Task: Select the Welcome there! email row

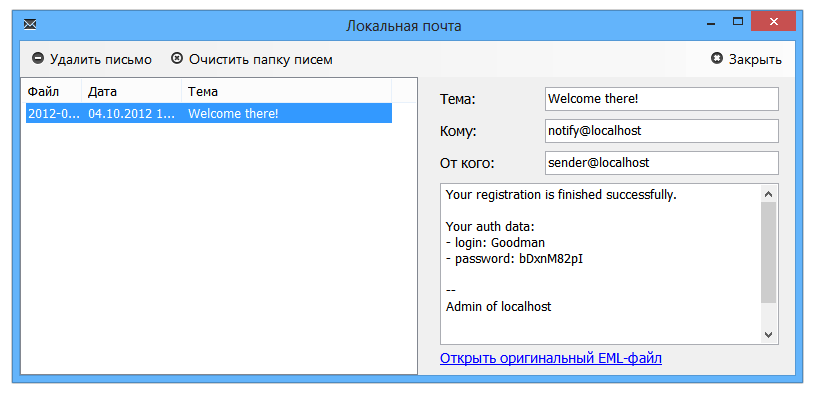Action: [209, 113]
